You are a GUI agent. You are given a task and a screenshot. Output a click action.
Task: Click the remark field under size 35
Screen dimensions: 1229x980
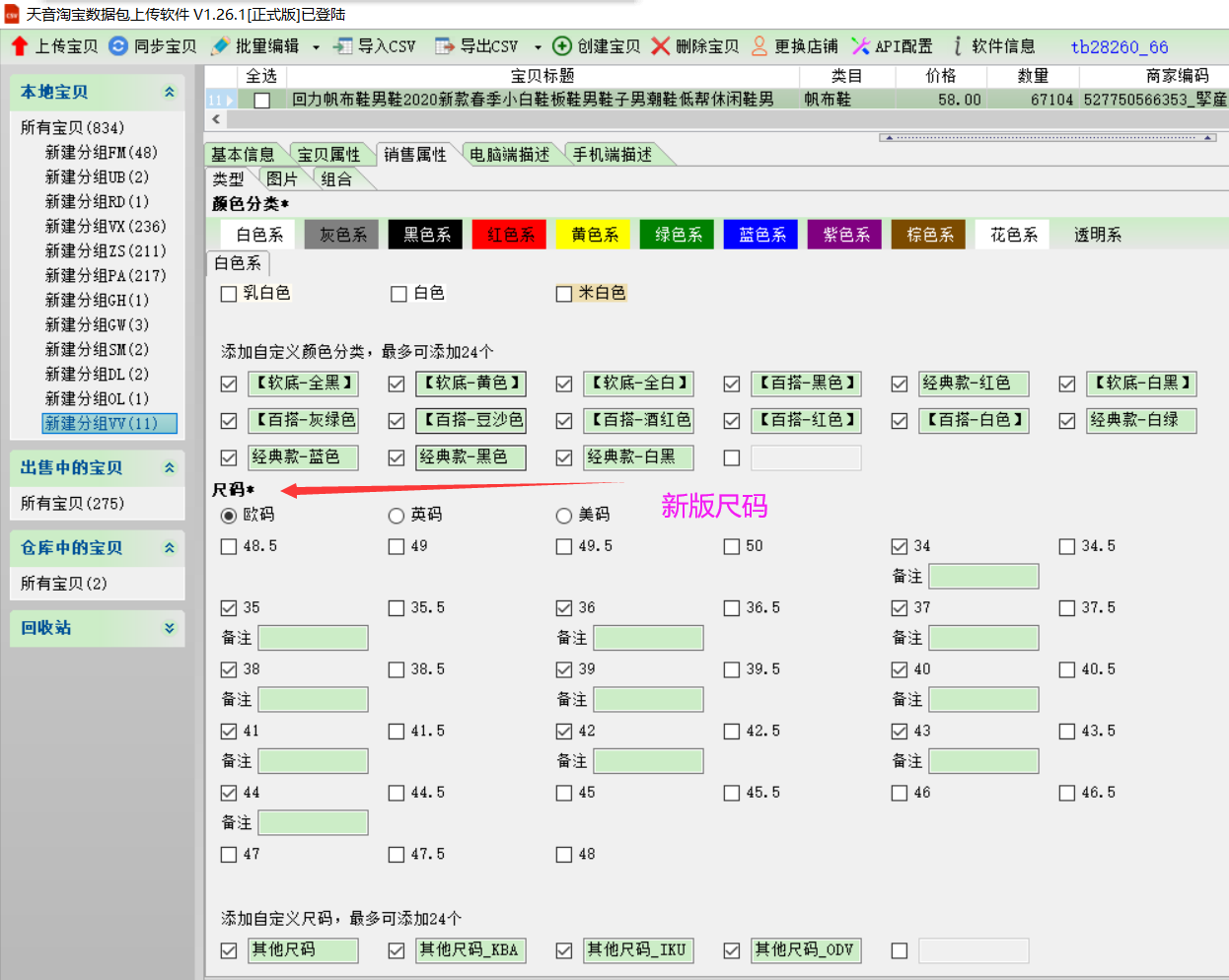(x=313, y=638)
